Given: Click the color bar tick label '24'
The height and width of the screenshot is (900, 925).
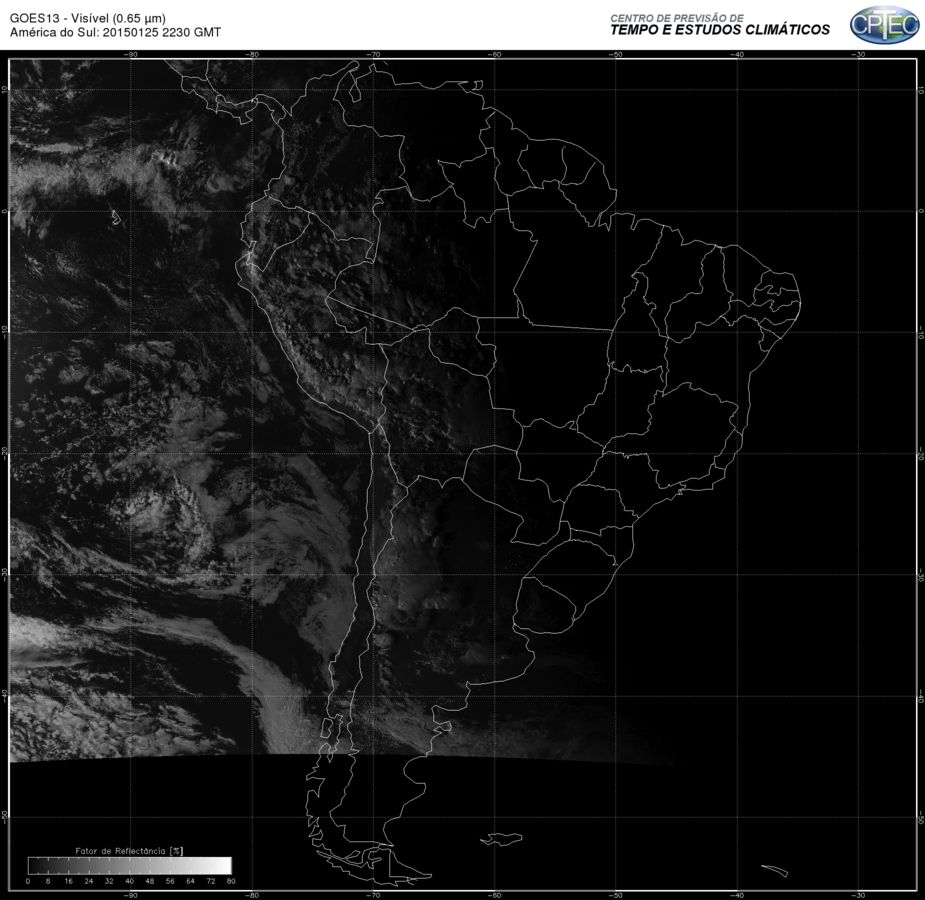Looking at the screenshot, I should [88, 881].
